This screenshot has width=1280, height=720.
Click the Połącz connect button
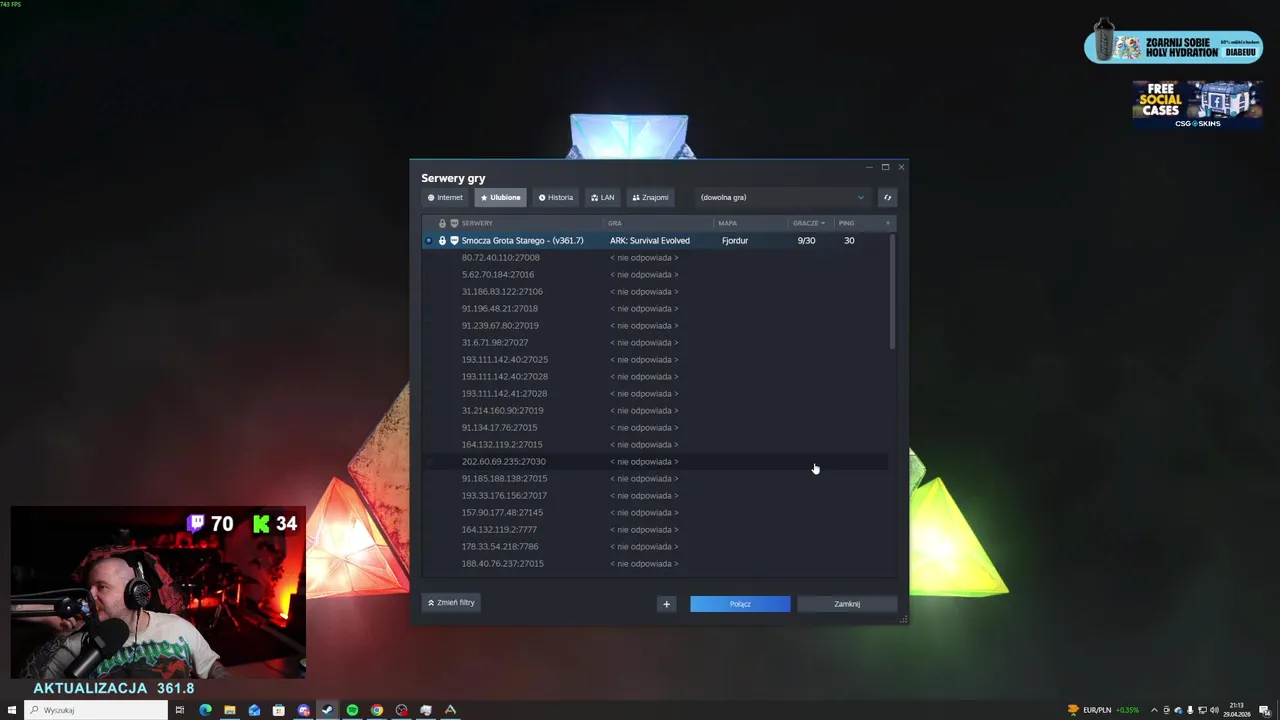pos(740,603)
